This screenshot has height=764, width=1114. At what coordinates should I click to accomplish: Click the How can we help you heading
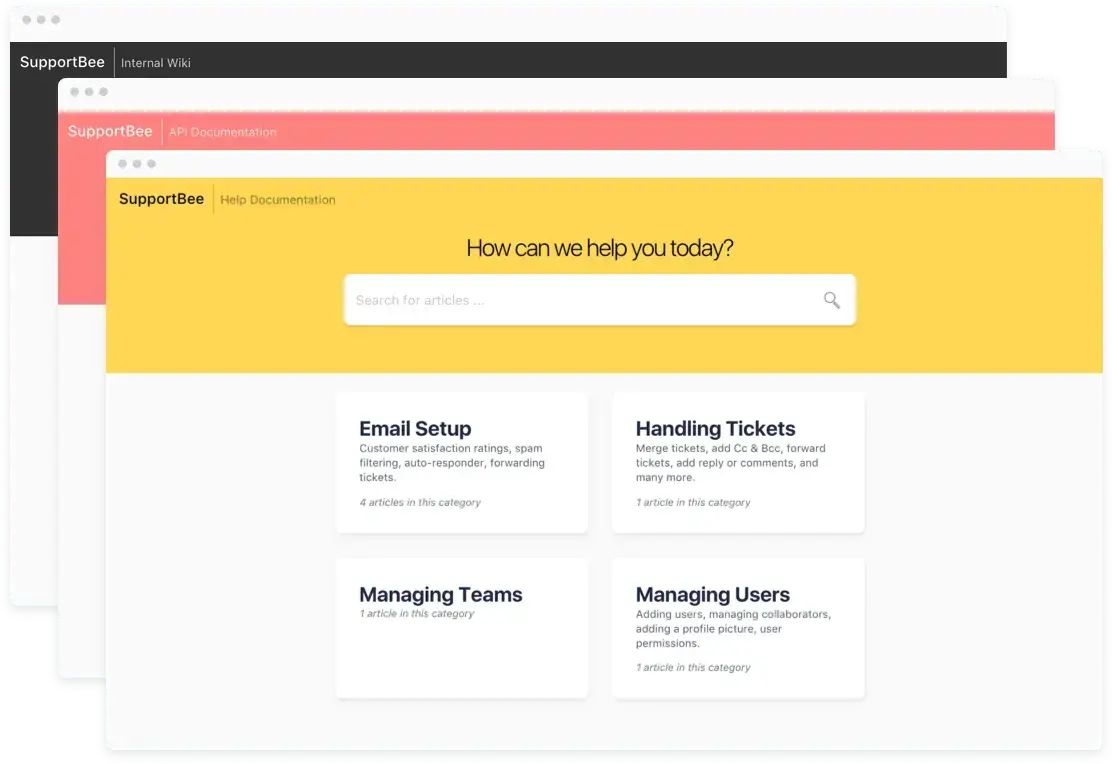(x=600, y=247)
